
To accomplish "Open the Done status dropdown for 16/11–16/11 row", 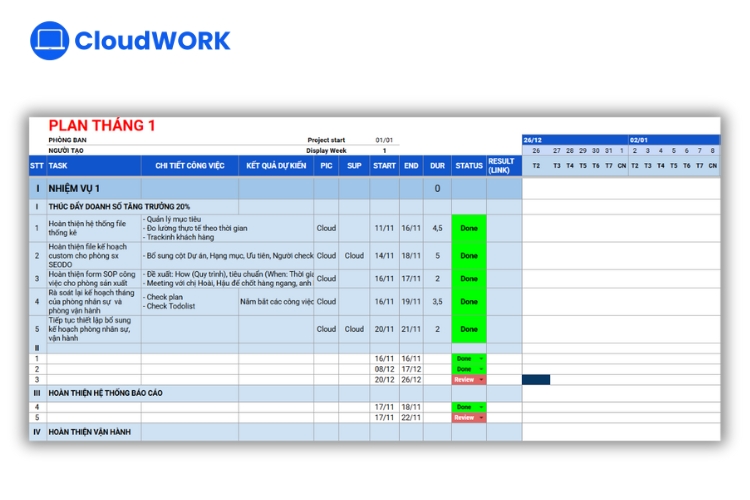I will [481, 358].
